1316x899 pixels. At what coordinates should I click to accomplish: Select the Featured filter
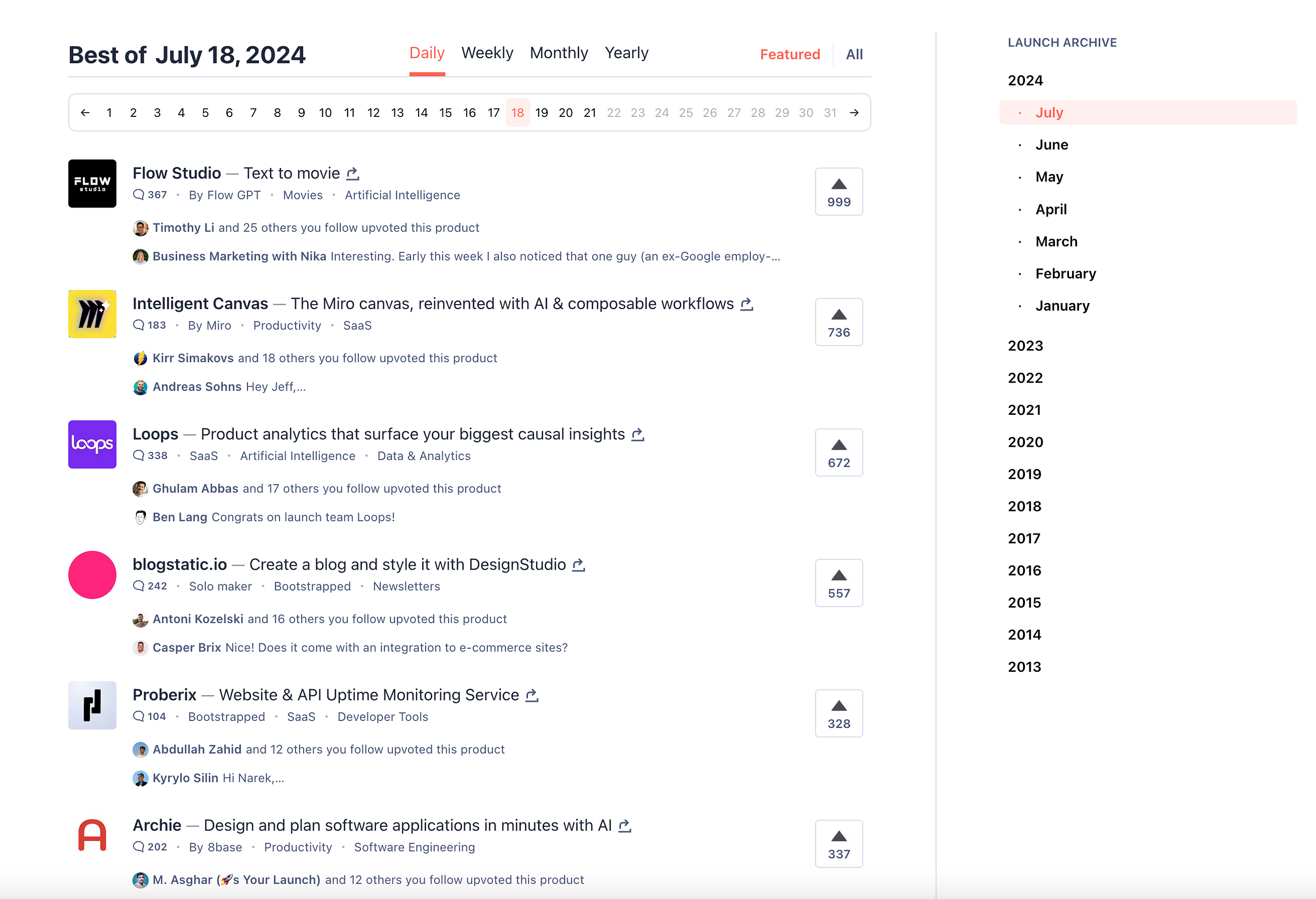[x=789, y=53]
